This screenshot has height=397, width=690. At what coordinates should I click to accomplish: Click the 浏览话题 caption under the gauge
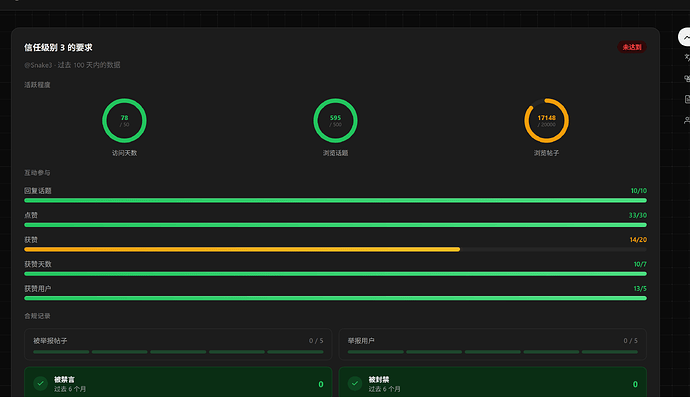click(335, 153)
